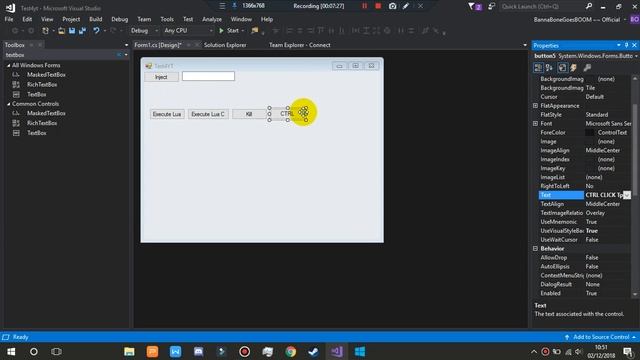Select the Execute Lua button

pyautogui.click(x=167, y=114)
